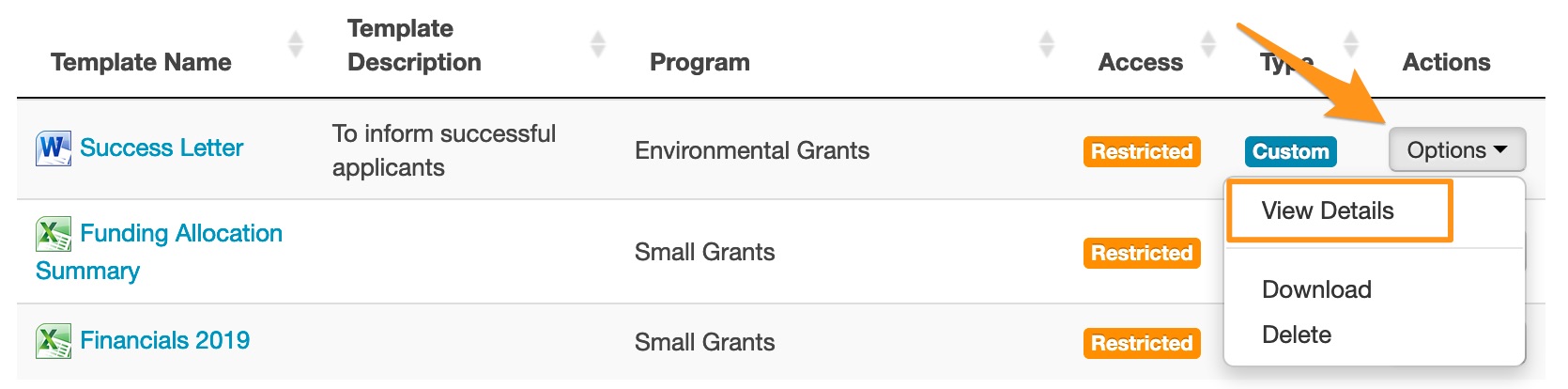Click the Custom type badge
This screenshot has height=389, width=1568.
(1290, 151)
